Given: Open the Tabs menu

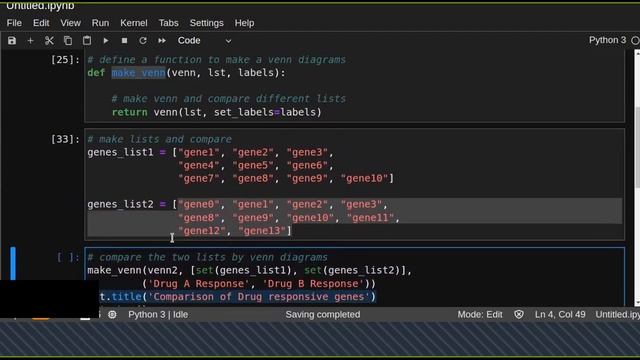Looking at the screenshot, I should [168, 23].
